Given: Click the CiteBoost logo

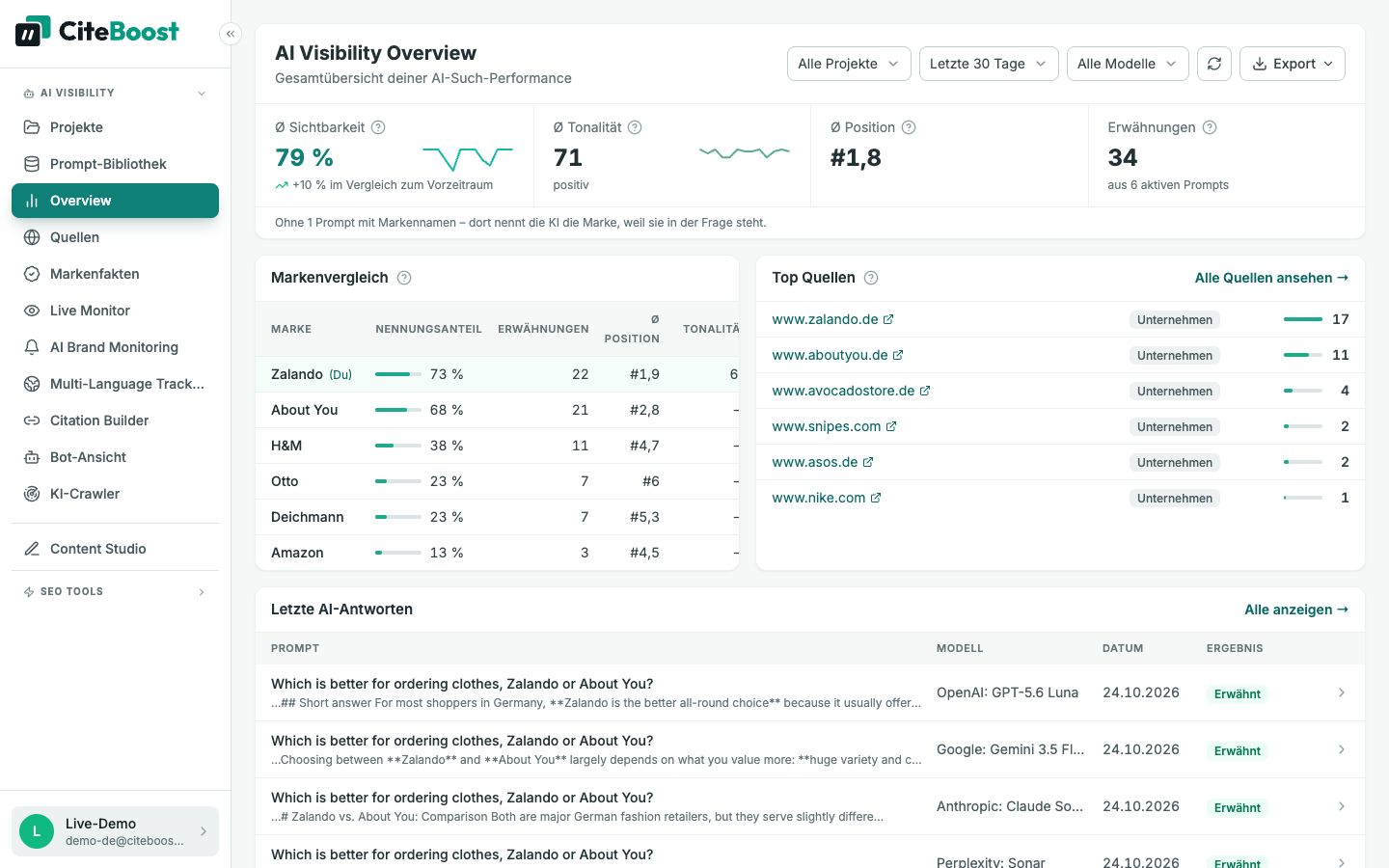Looking at the screenshot, I should click(x=96, y=32).
